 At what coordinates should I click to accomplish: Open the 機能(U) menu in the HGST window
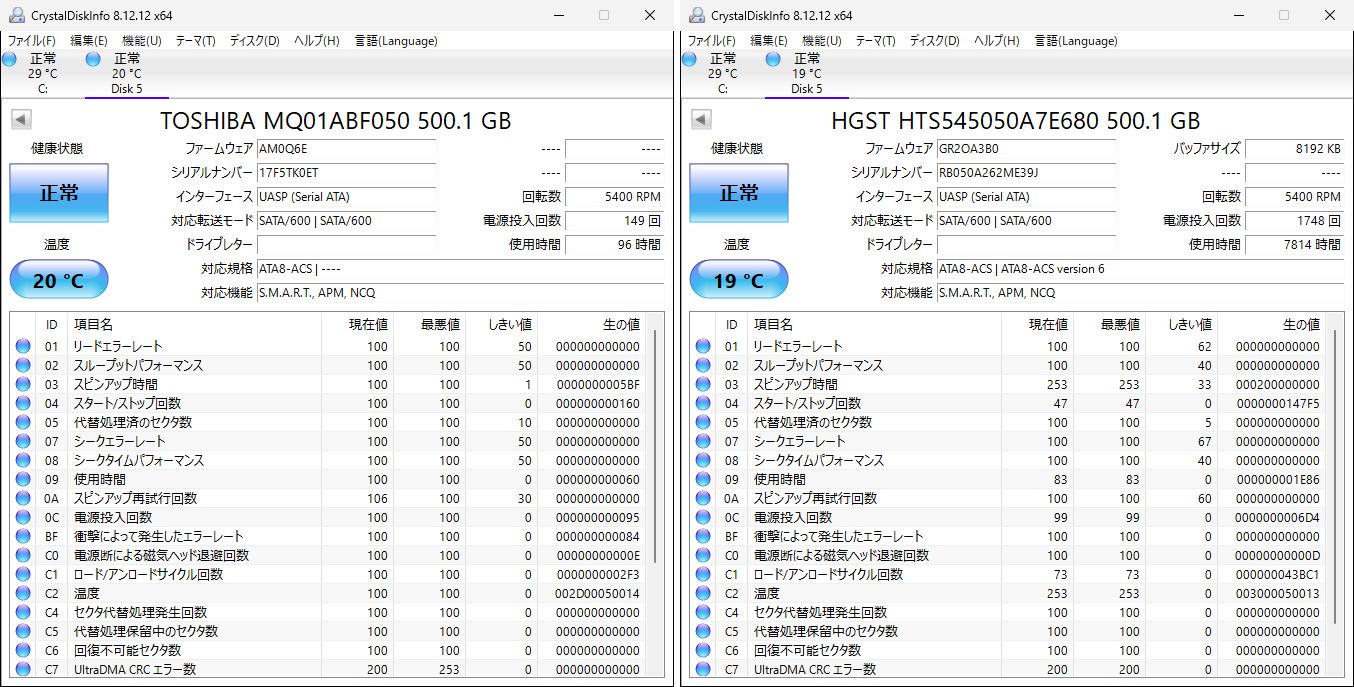click(x=822, y=41)
